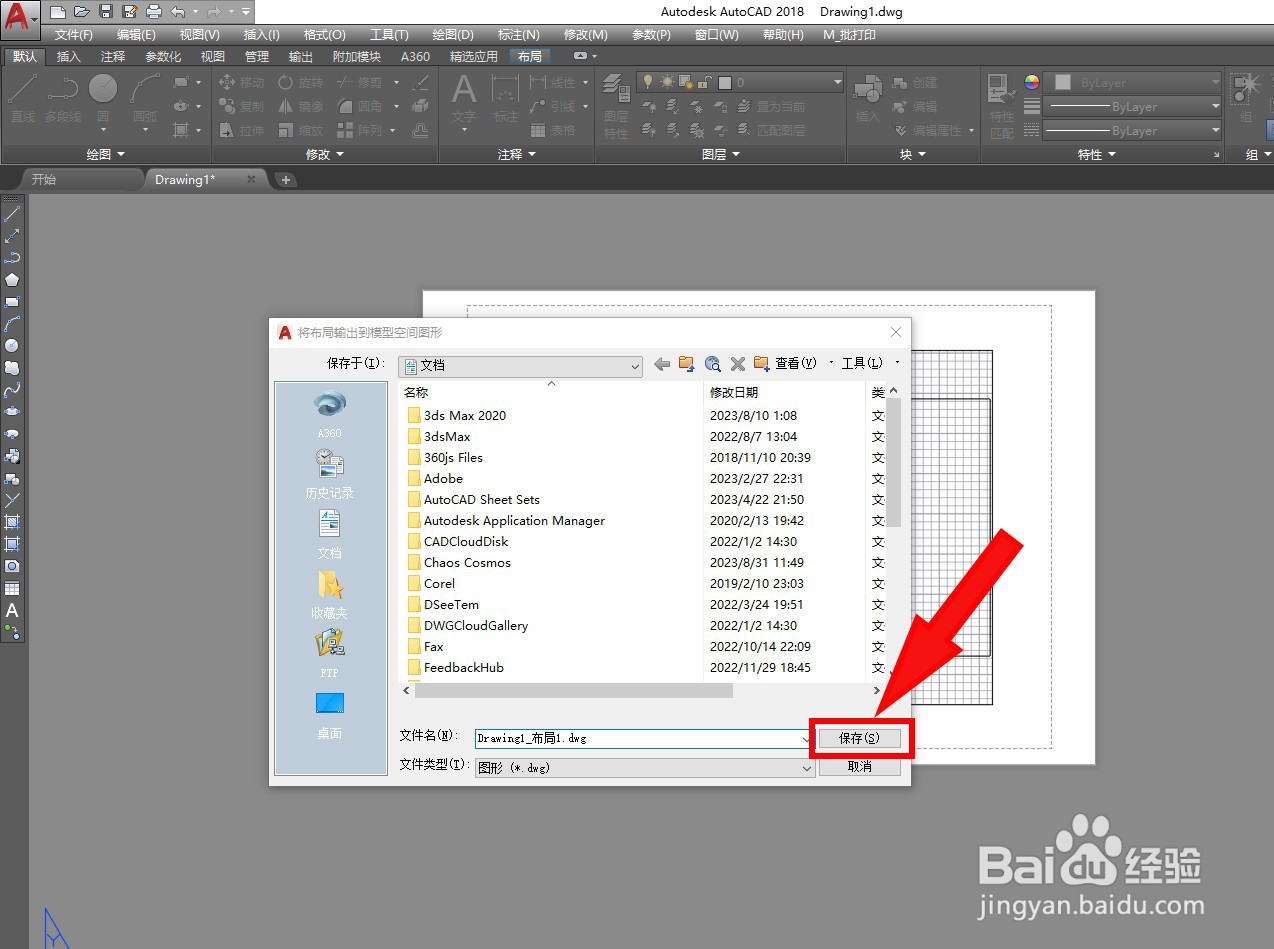Open 历史记录 (History) in the dialog sidebar

[x=330, y=474]
